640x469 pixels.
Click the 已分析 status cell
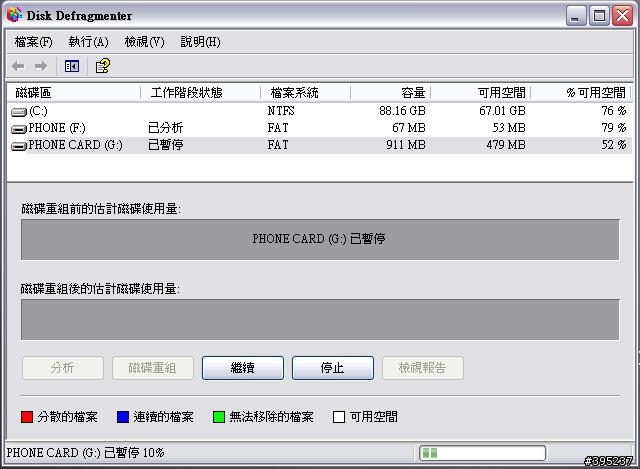pyautogui.click(x=165, y=128)
